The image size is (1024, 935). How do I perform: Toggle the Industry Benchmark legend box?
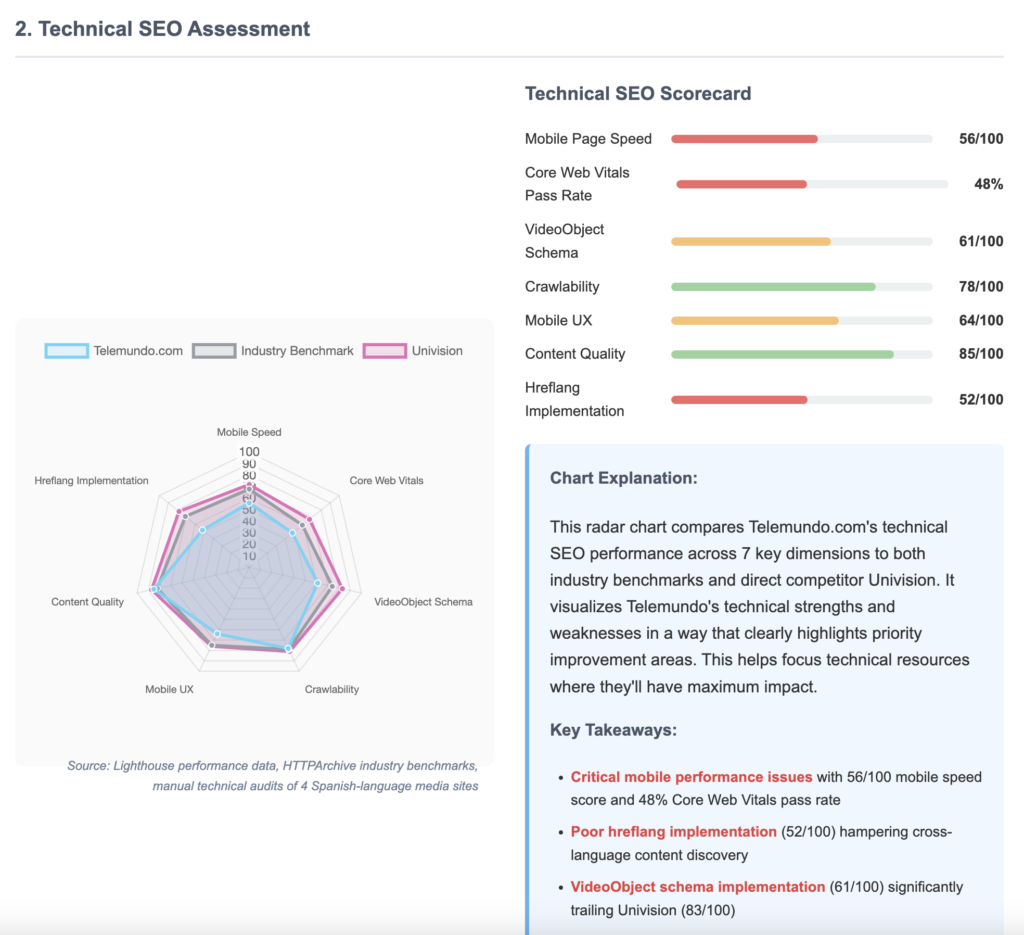(213, 351)
